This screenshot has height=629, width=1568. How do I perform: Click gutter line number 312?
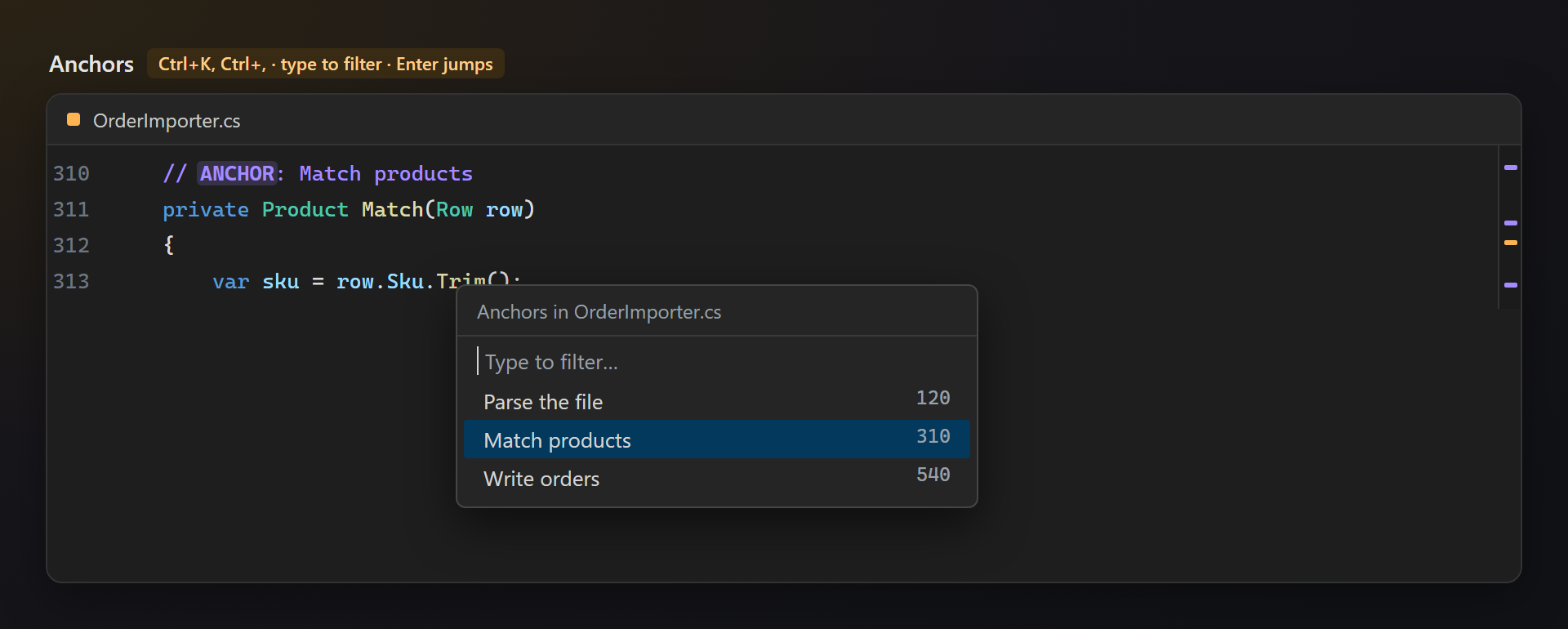tap(71, 246)
